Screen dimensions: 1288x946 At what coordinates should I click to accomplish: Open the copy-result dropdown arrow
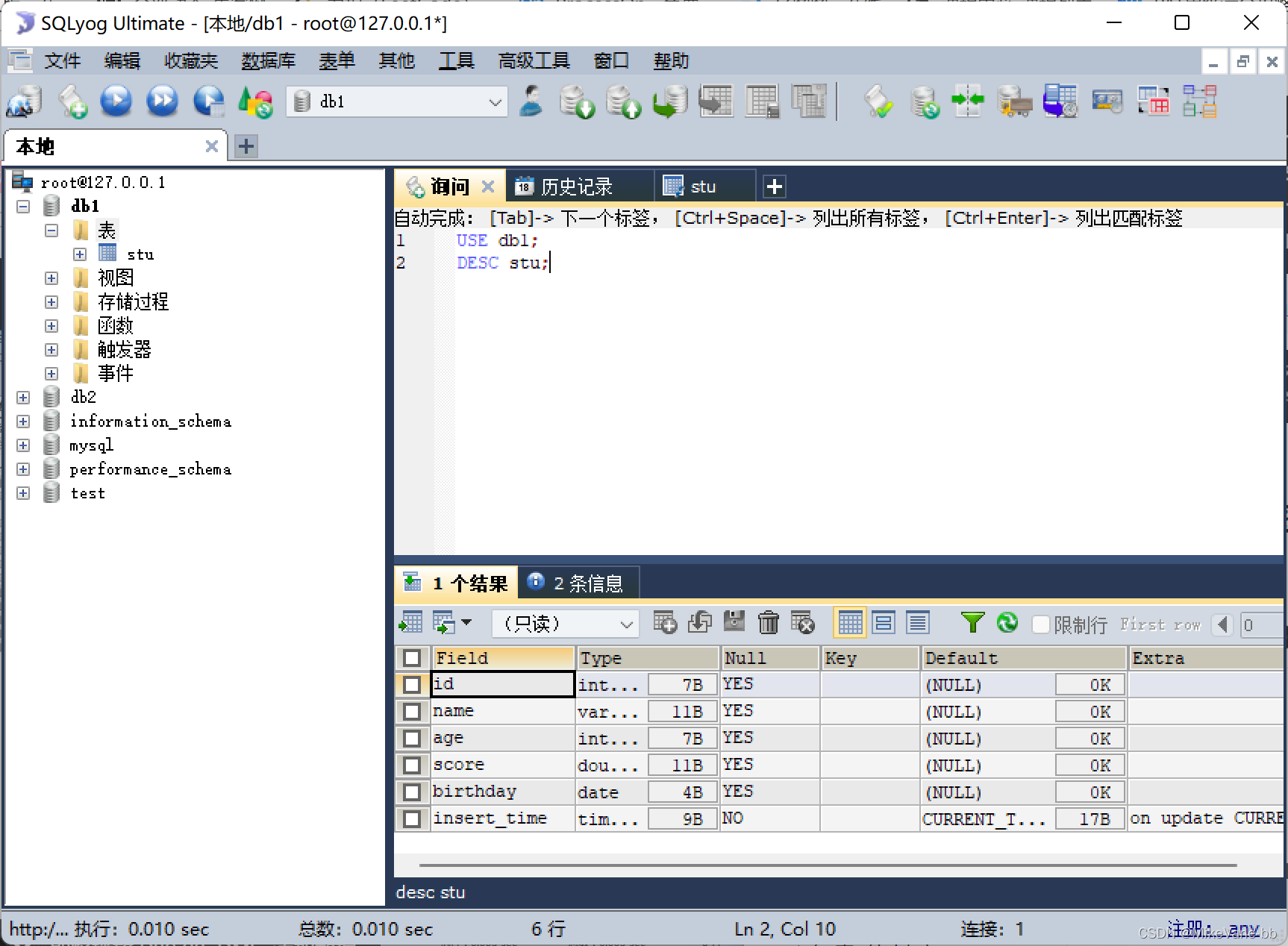[x=466, y=621]
